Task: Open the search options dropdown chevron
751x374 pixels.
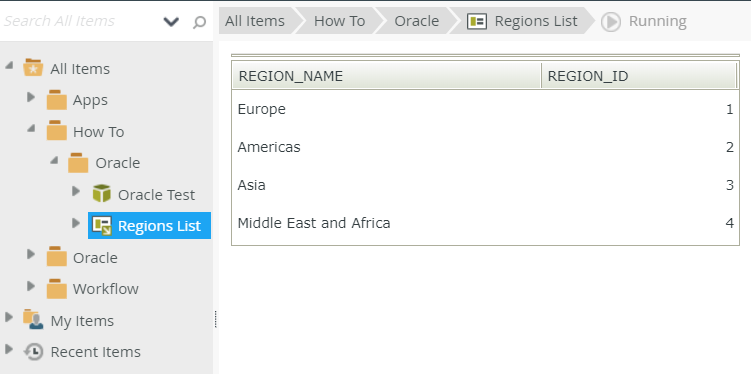Action: (x=171, y=22)
